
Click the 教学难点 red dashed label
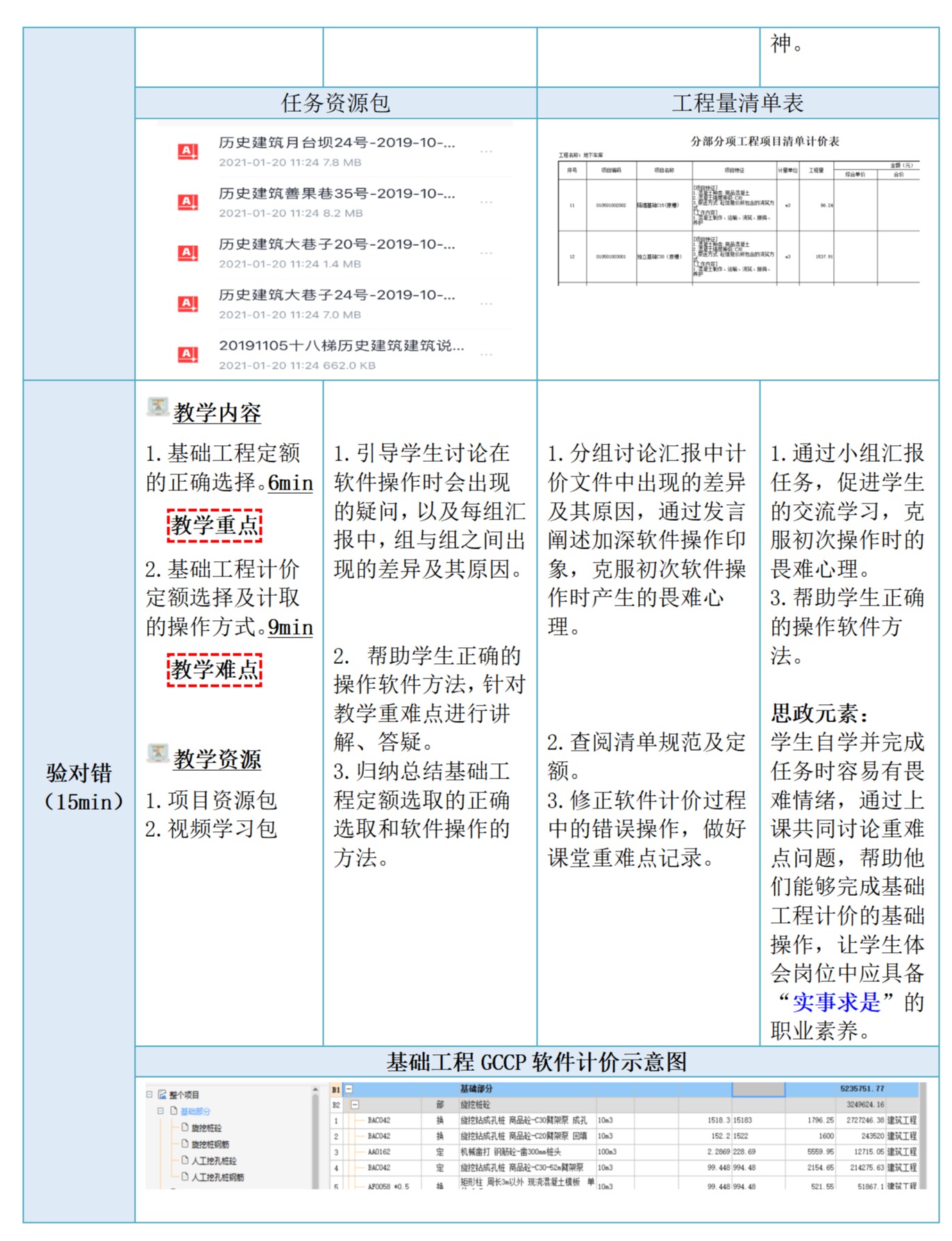click(215, 669)
